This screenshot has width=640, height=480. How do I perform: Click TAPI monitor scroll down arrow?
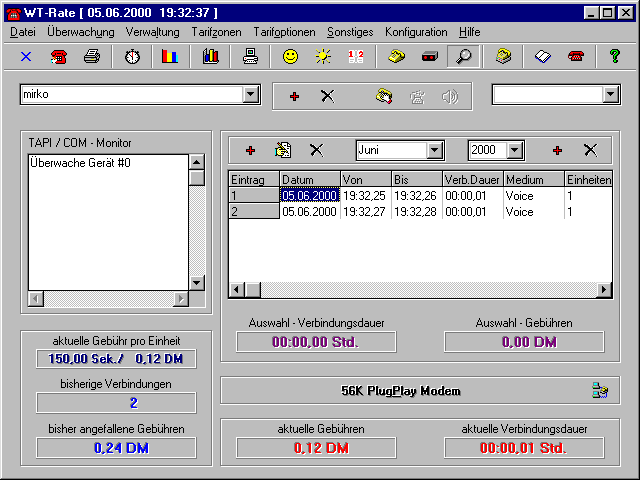tap(197, 282)
